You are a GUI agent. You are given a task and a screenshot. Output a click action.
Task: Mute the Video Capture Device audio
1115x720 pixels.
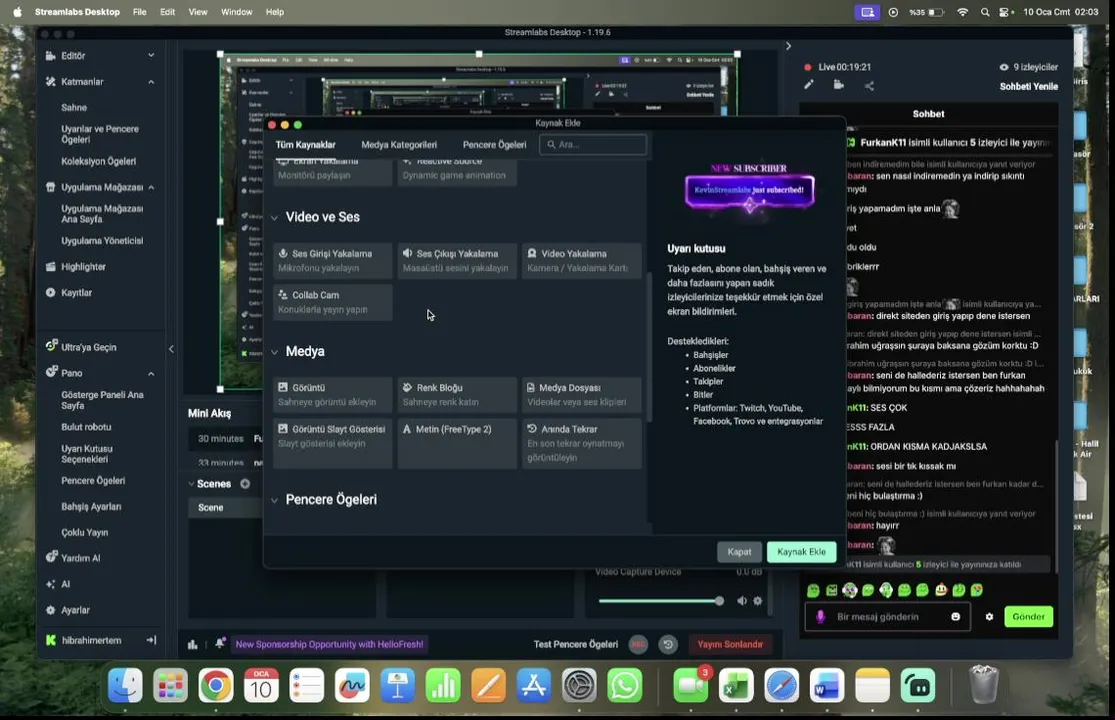(742, 601)
